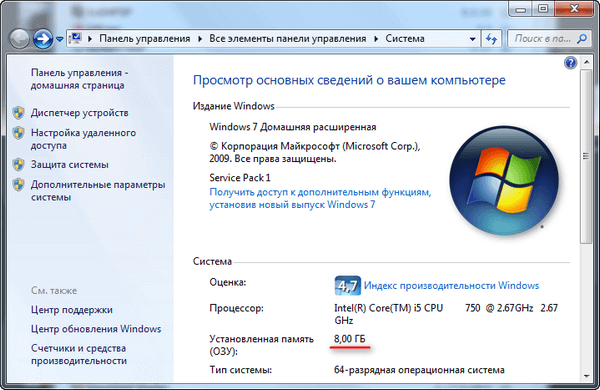Click the Back navigation arrow button

coord(19,39)
